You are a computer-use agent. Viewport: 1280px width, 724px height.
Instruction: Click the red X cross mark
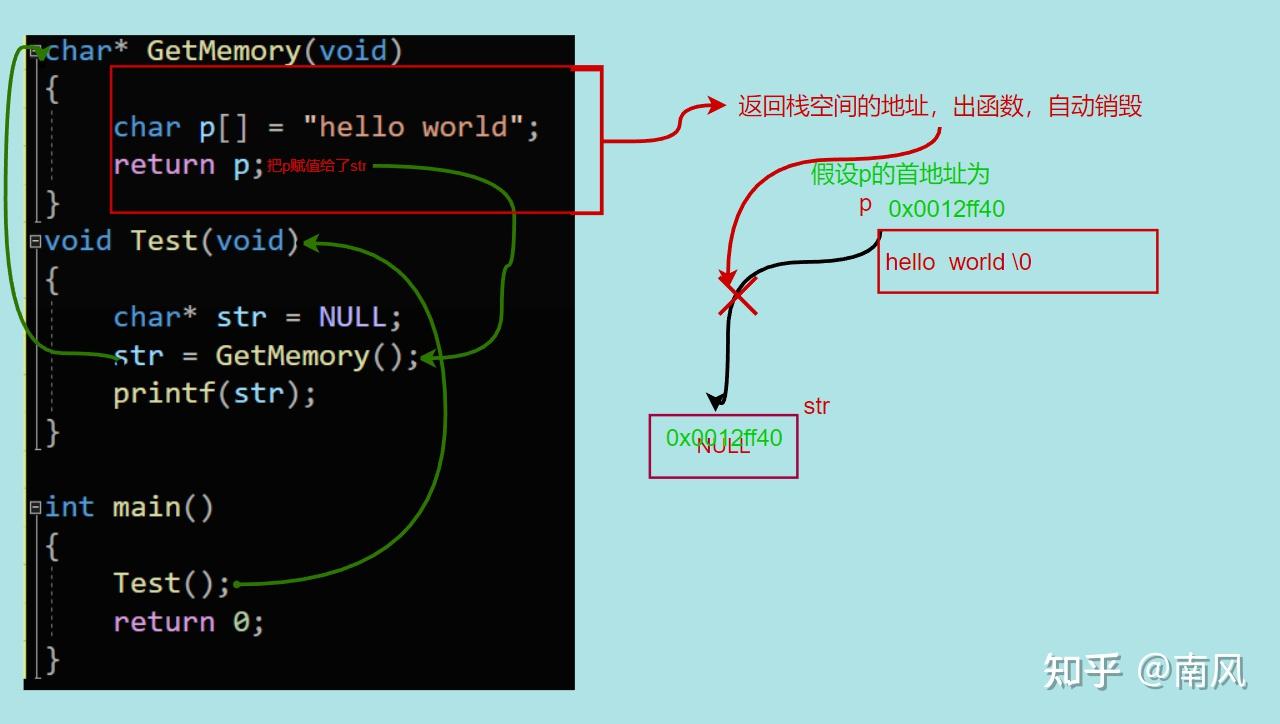pyautogui.click(x=738, y=297)
